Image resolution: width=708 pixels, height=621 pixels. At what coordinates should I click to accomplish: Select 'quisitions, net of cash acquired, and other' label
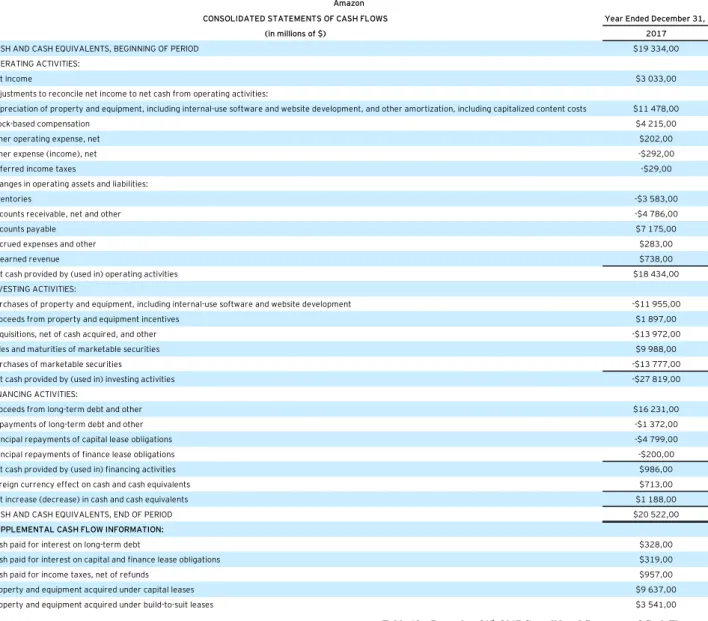pos(78,334)
